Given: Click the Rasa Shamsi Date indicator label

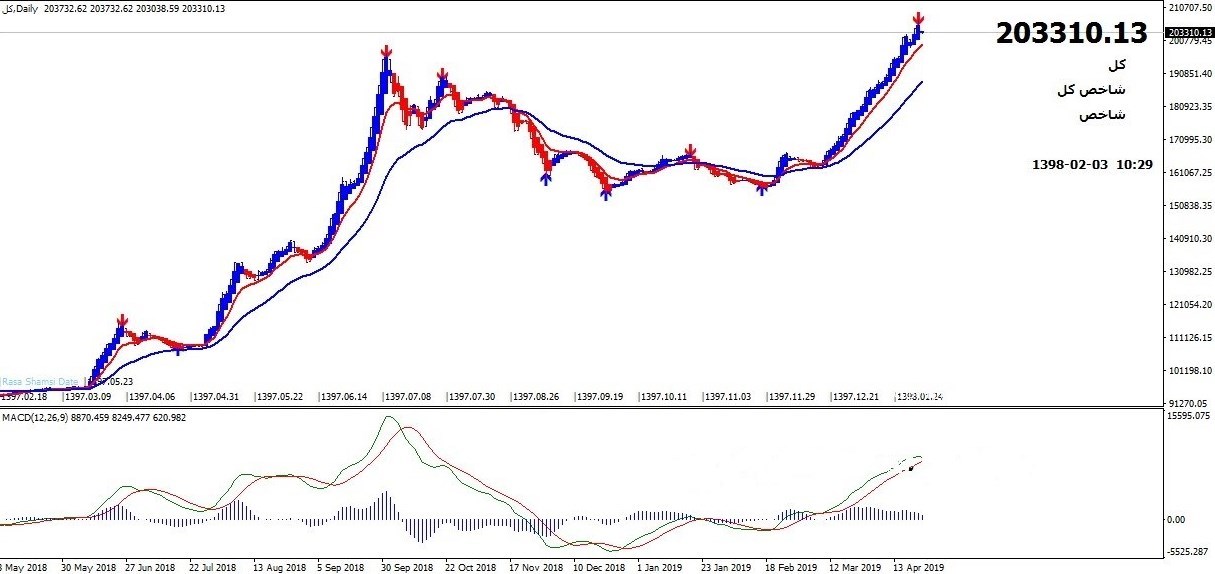Looking at the screenshot, I should pyautogui.click(x=40, y=382).
